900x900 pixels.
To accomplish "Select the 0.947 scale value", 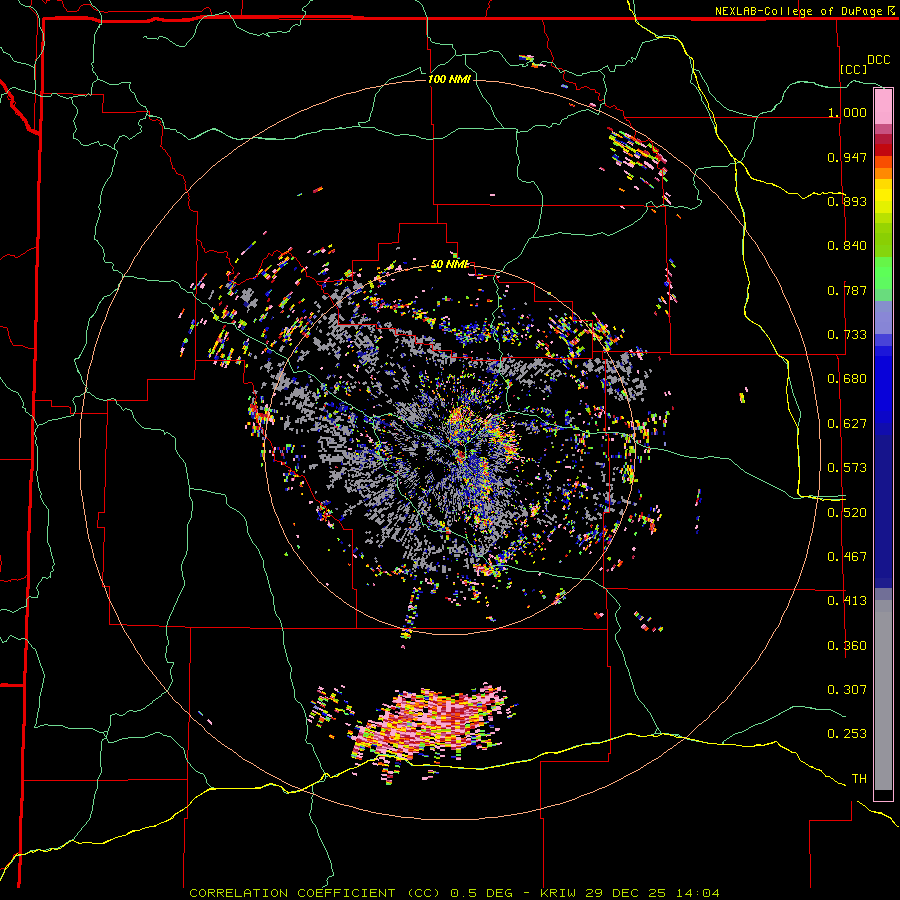I will pos(847,157).
